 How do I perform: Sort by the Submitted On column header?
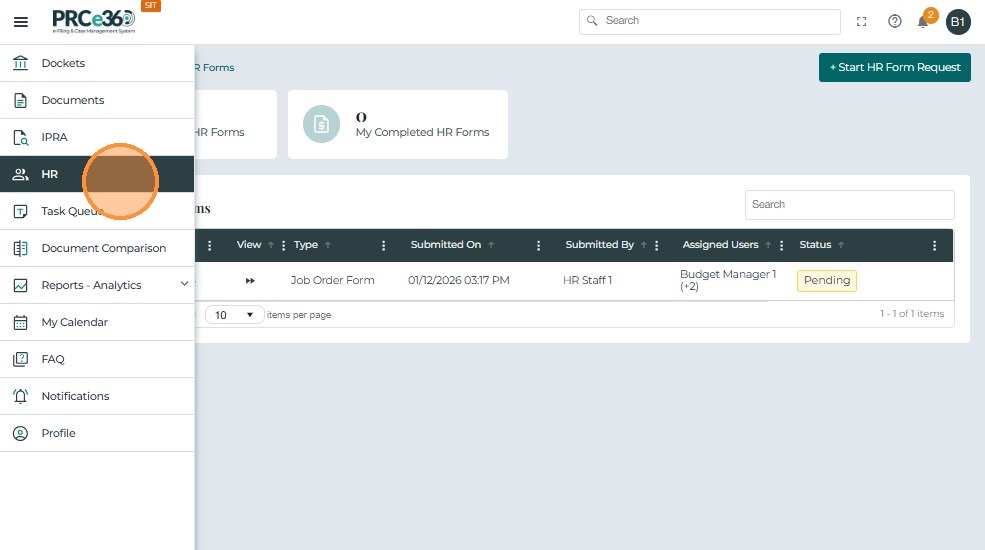446,245
